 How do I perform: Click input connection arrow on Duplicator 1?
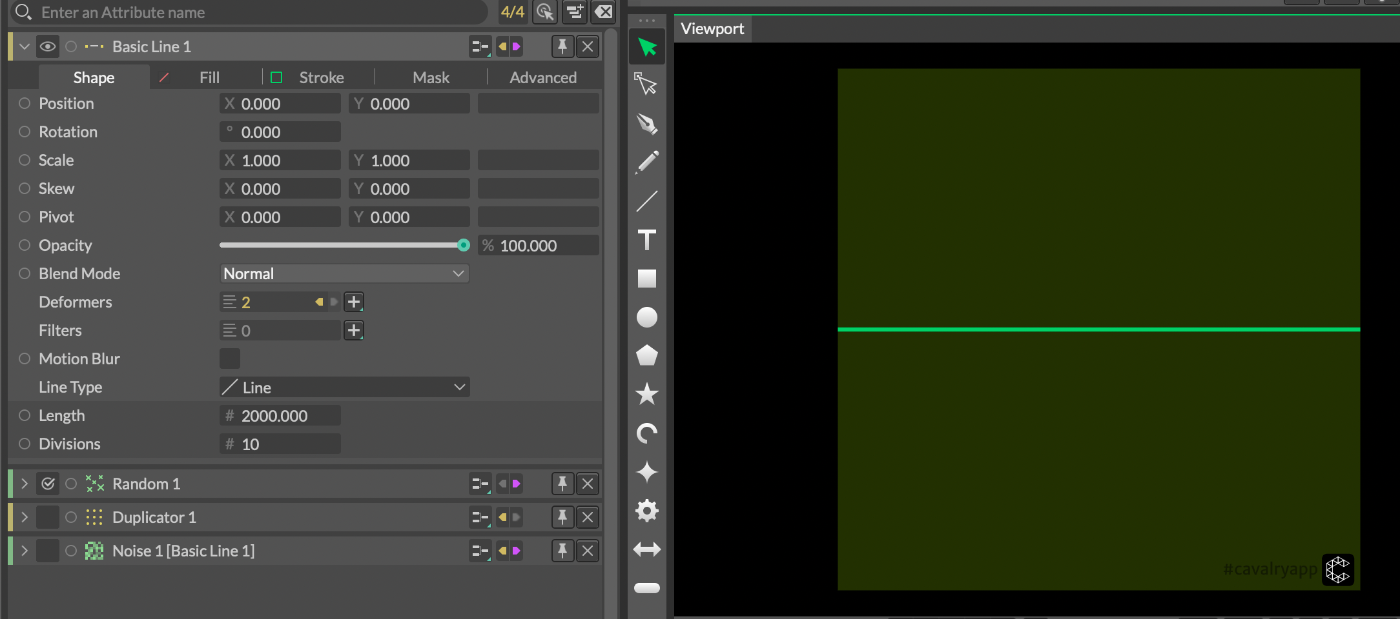point(503,517)
